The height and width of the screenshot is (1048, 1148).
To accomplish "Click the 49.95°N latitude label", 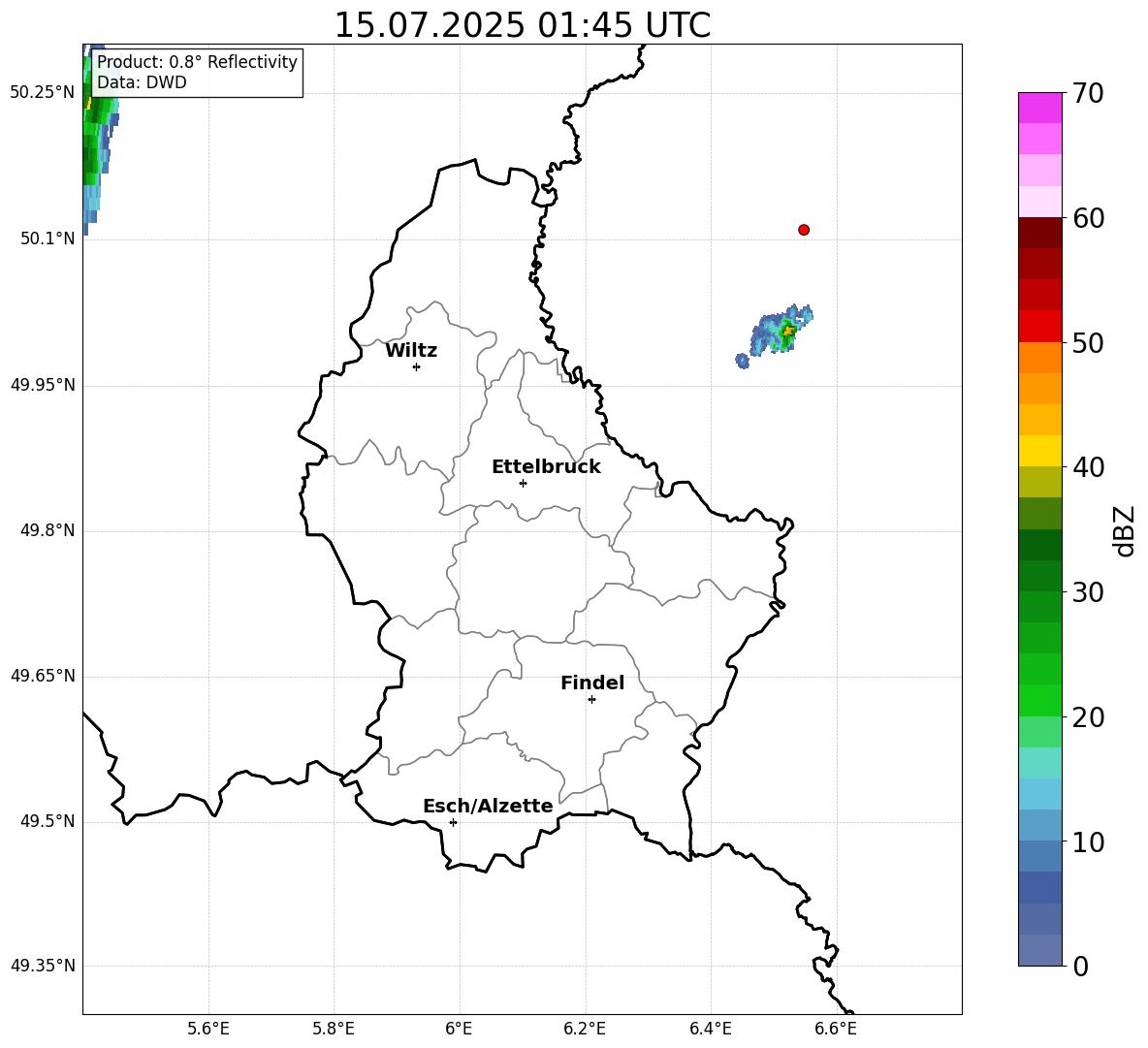I will (43, 385).
